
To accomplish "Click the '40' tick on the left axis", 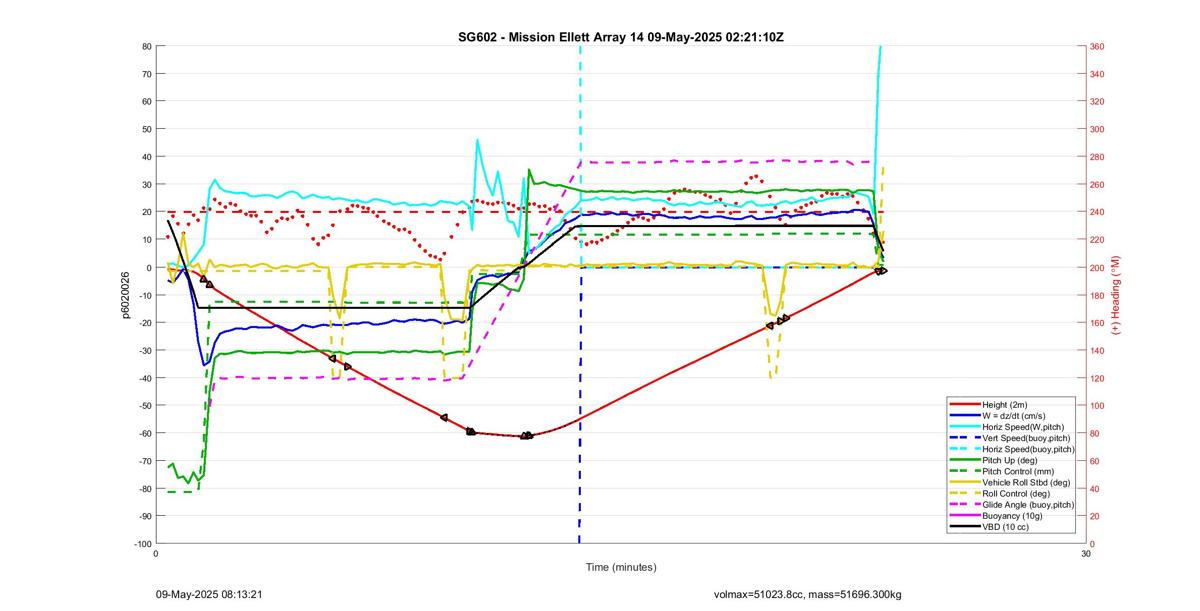I will tap(146, 157).
